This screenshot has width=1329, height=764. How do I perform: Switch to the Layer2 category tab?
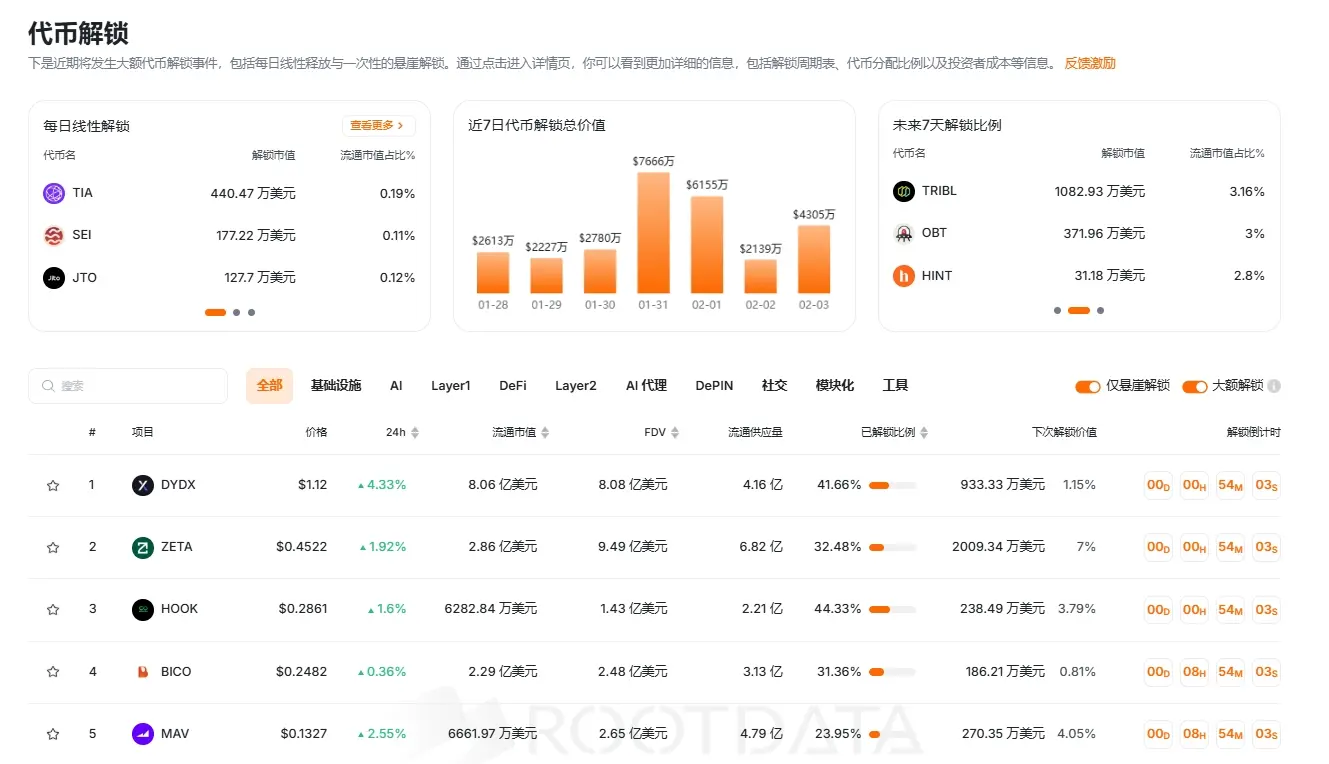pos(576,386)
